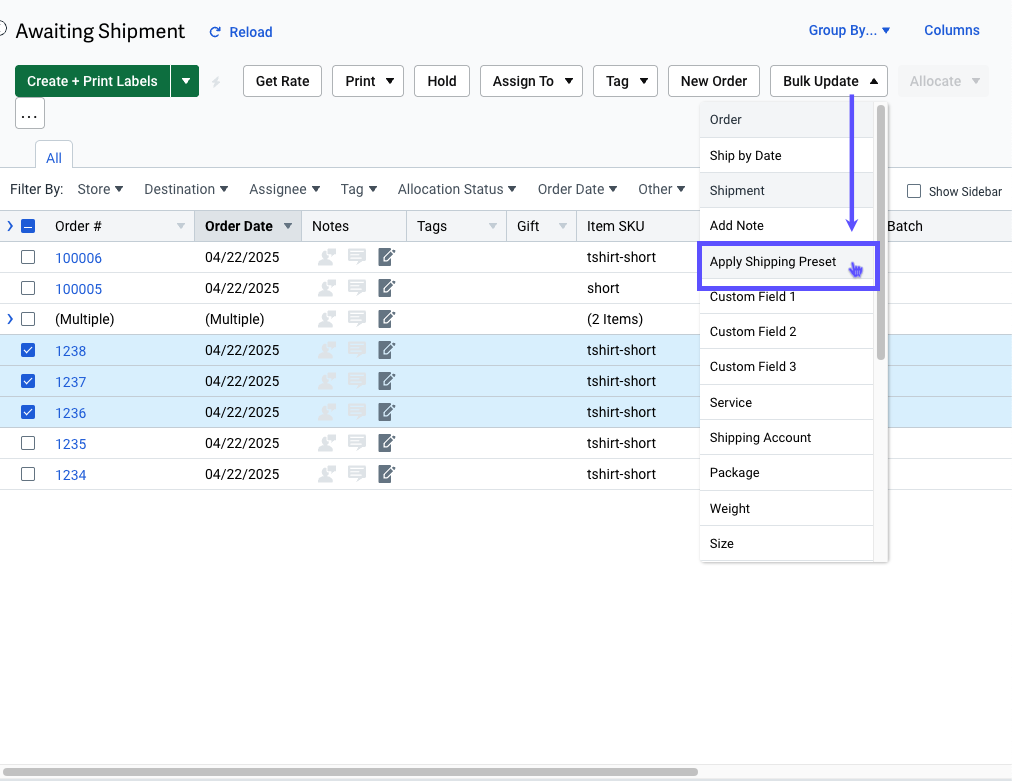Image resolution: width=1012 pixels, height=781 pixels.
Task: Open the Tags column menu arrow
Action: [493, 226]
